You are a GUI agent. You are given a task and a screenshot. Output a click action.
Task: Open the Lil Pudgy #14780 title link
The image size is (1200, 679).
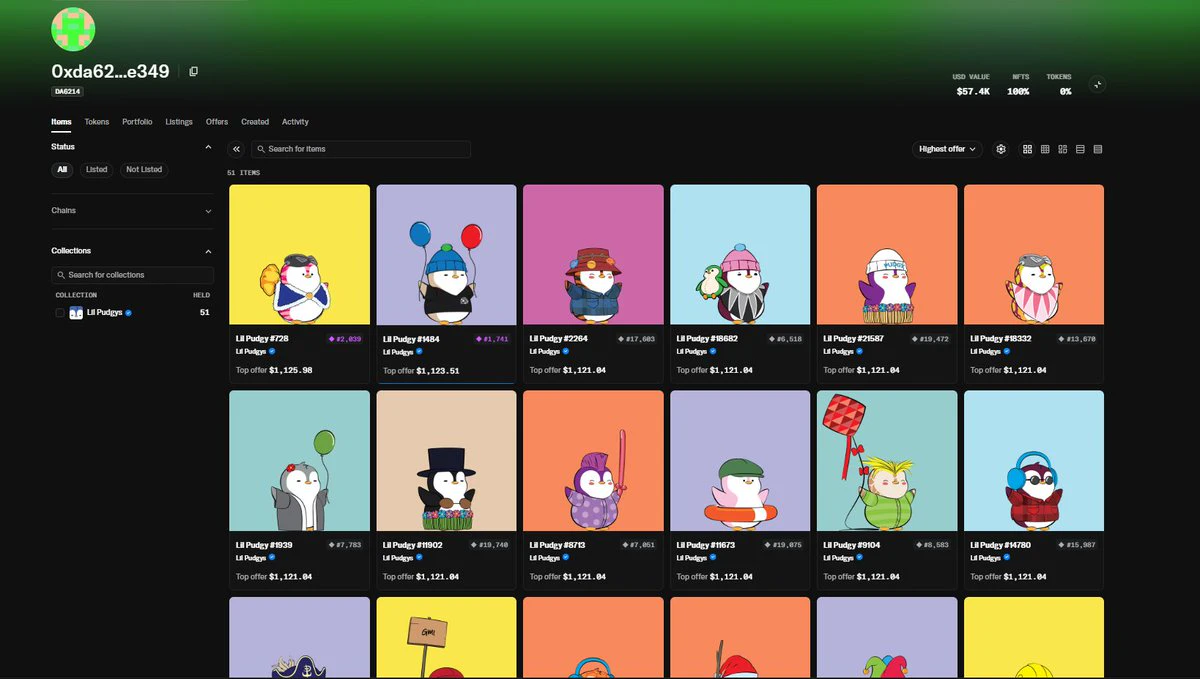[1001, 545]
